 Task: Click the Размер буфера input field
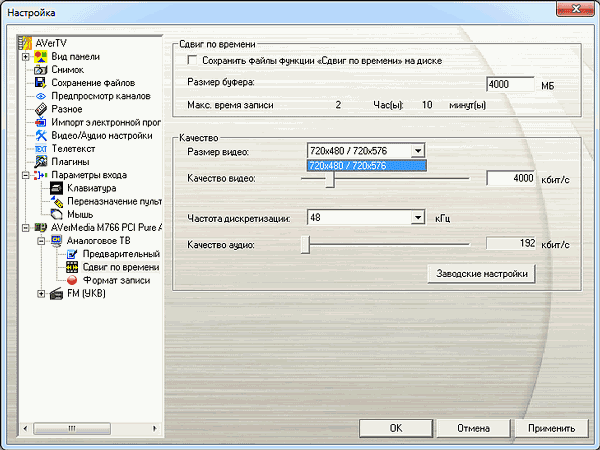[510, 84]
